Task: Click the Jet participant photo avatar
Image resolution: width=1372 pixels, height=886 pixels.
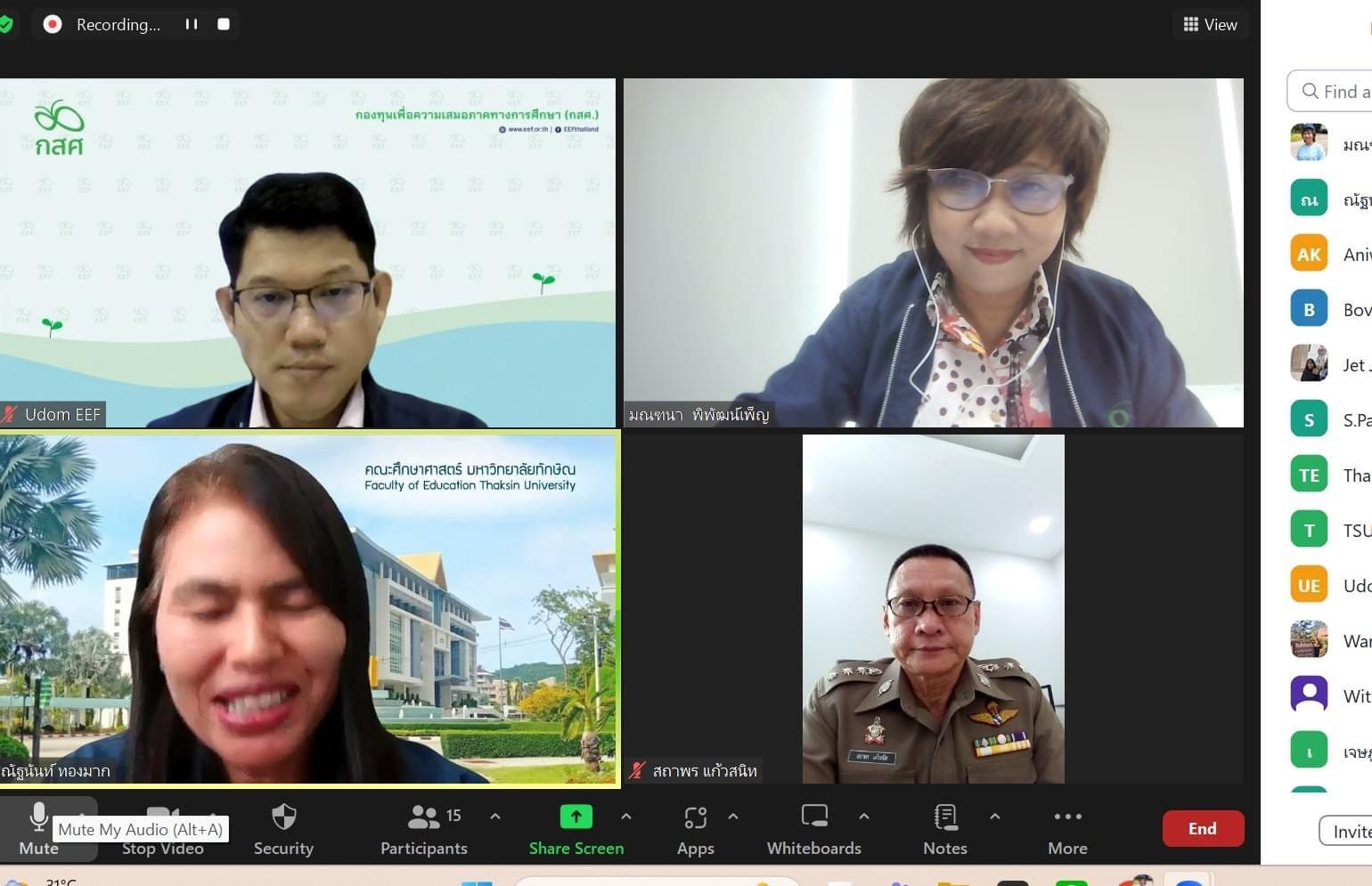Action: pos(1309,363)
